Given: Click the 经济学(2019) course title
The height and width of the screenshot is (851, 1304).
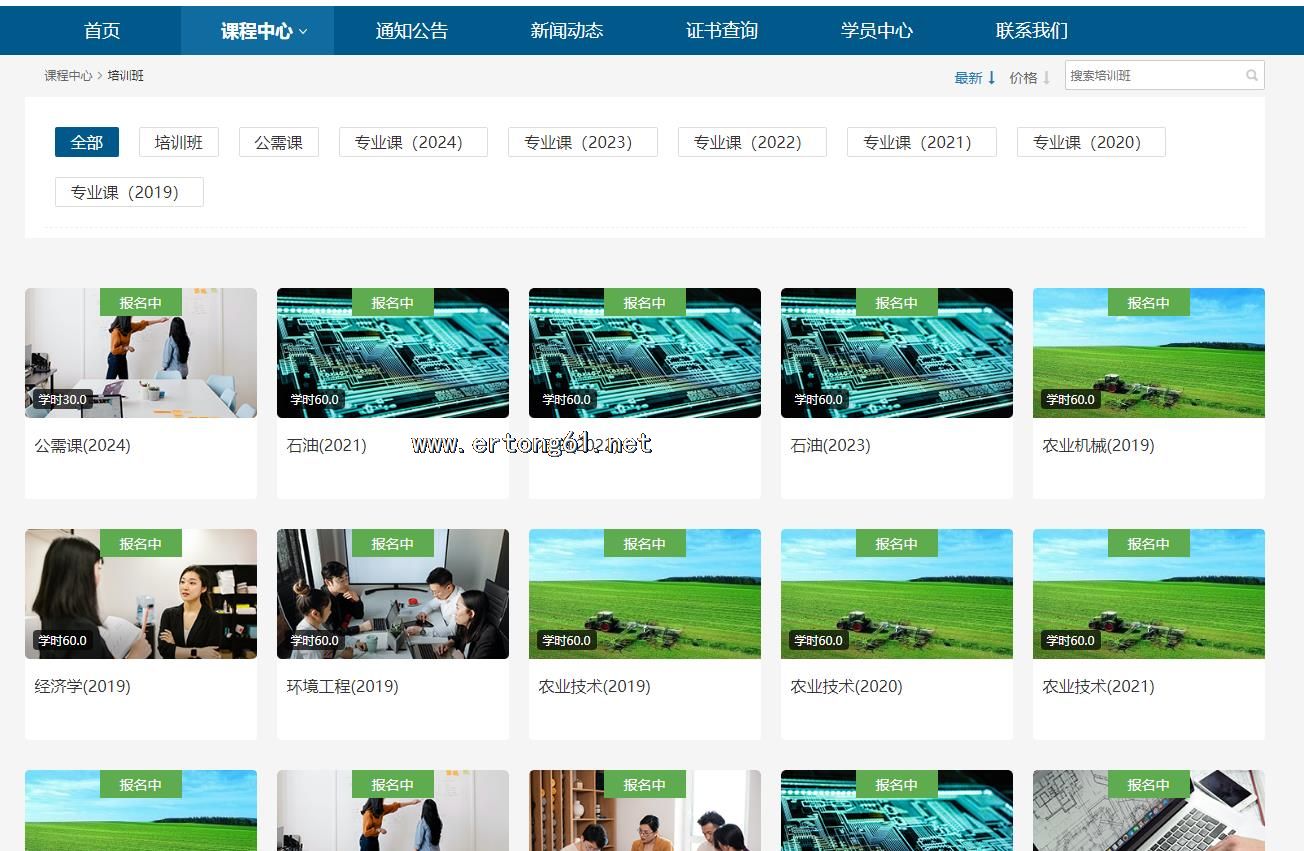Looking at the screenshot, I should pos(83,686).
